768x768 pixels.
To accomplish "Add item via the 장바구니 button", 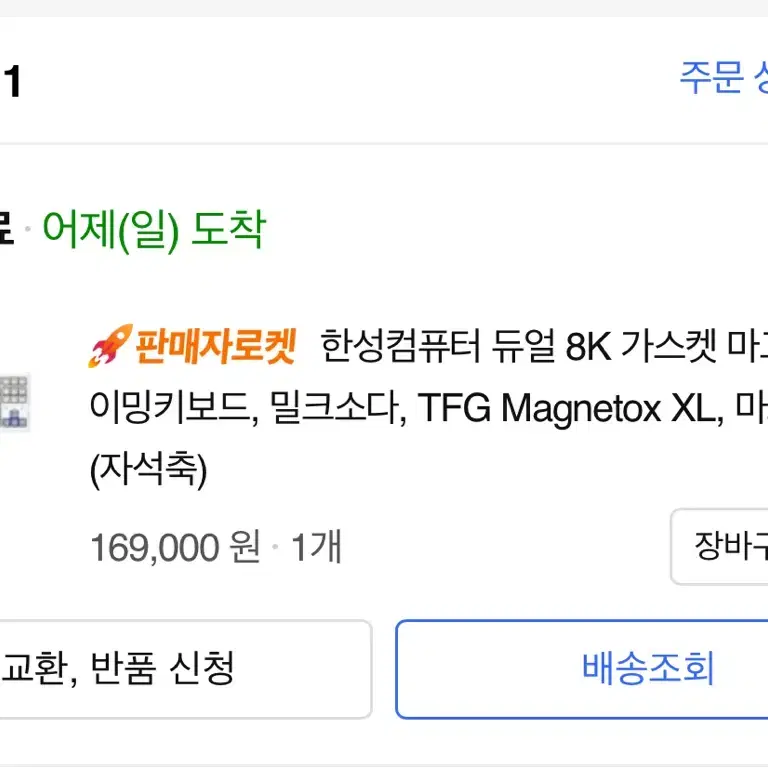I will (719, 547).
